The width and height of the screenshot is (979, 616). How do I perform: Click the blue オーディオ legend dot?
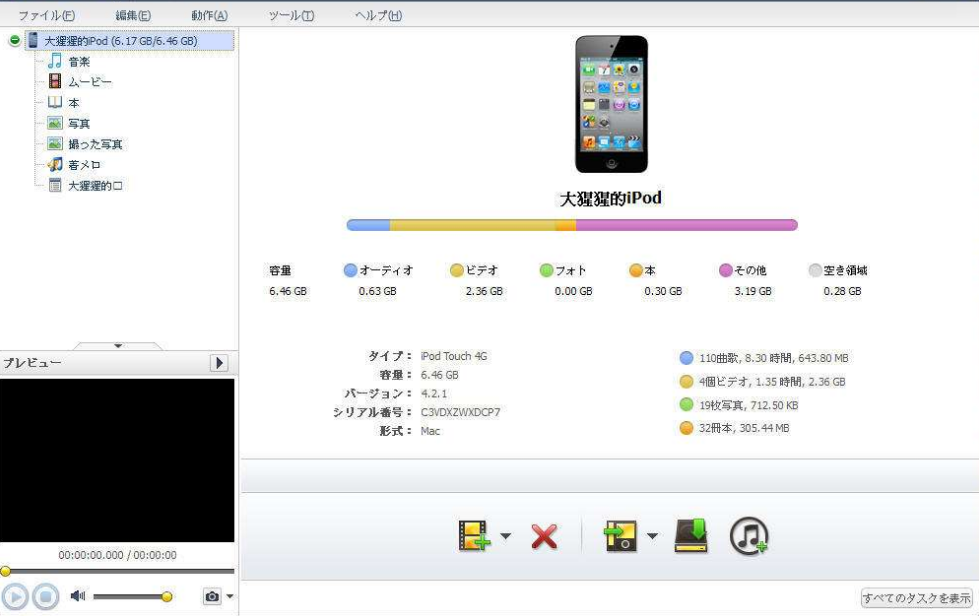click(x=350, y=270)
